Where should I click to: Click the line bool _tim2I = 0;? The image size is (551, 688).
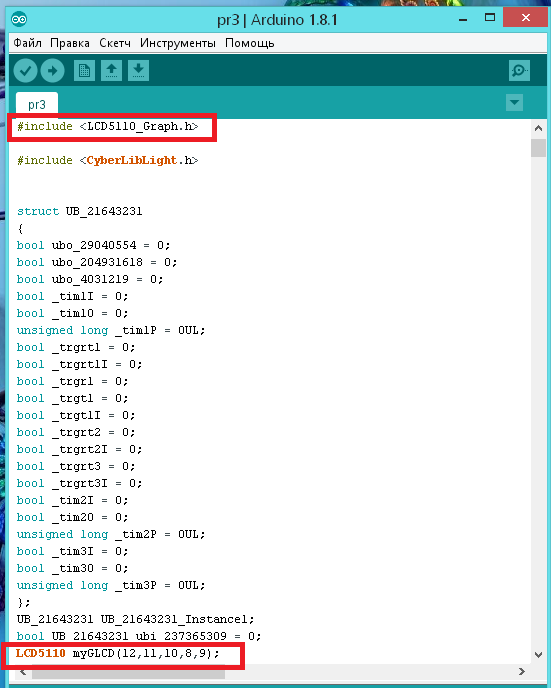pyautogui.click(x=72, y=501)
